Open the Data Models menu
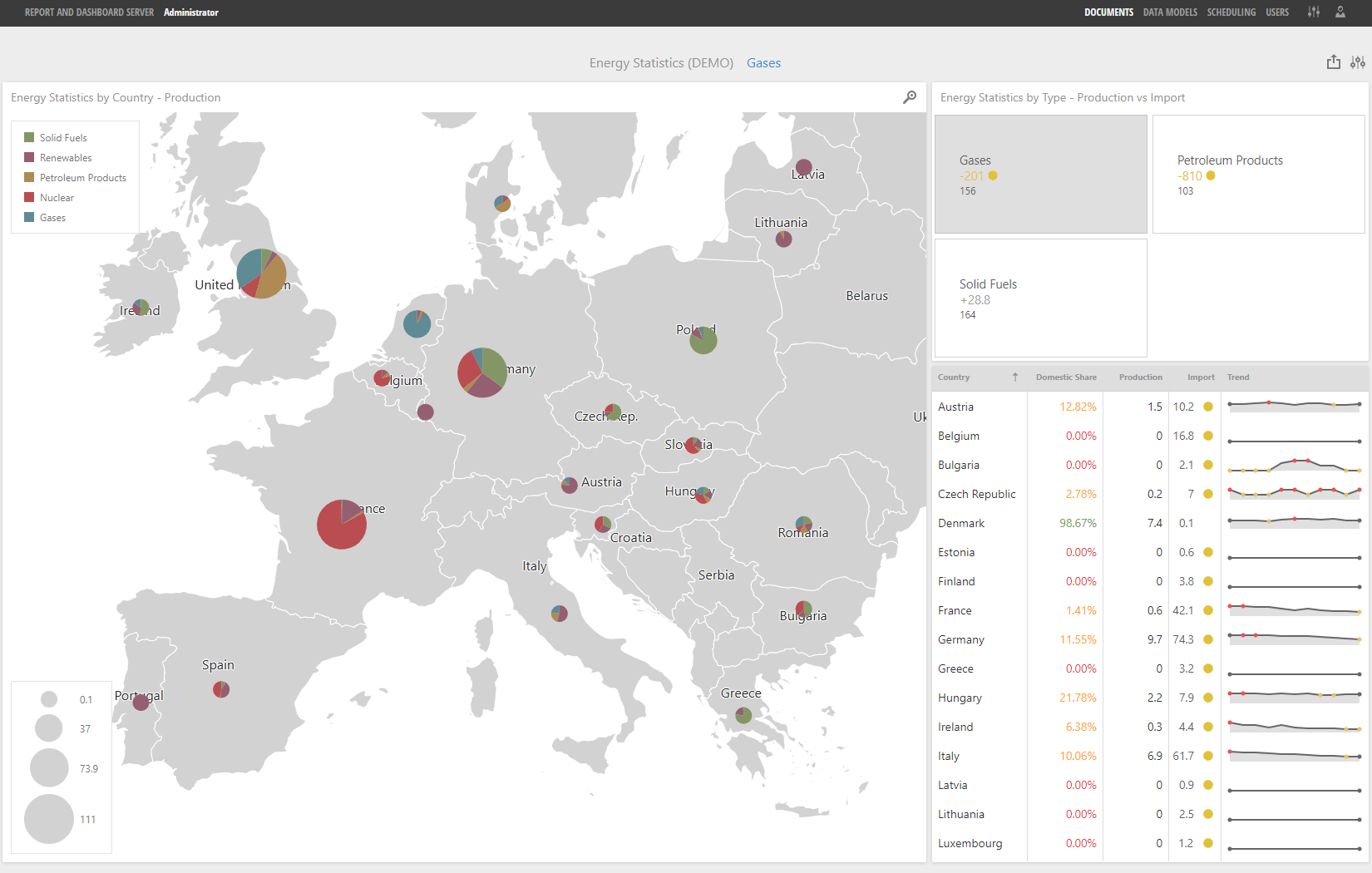1372x873 pixels. point(1170,12)
